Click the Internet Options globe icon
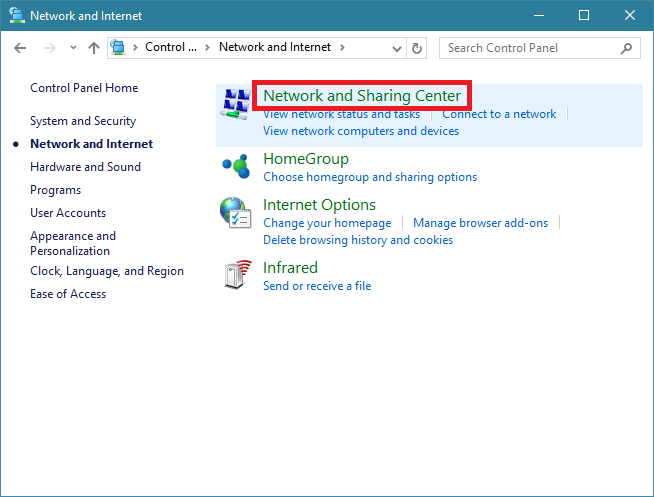The height and width of the screenshot is (497, 654). tap(236, 213)
